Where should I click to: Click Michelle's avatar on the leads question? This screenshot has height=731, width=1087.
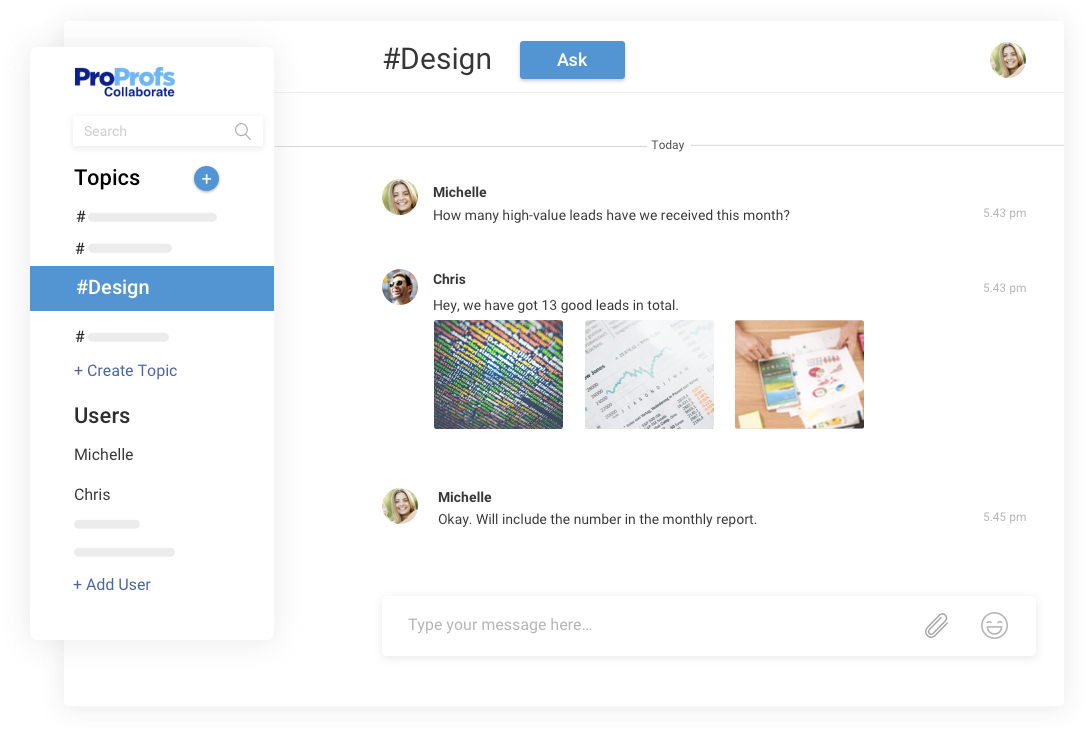[x=400, y=198]
